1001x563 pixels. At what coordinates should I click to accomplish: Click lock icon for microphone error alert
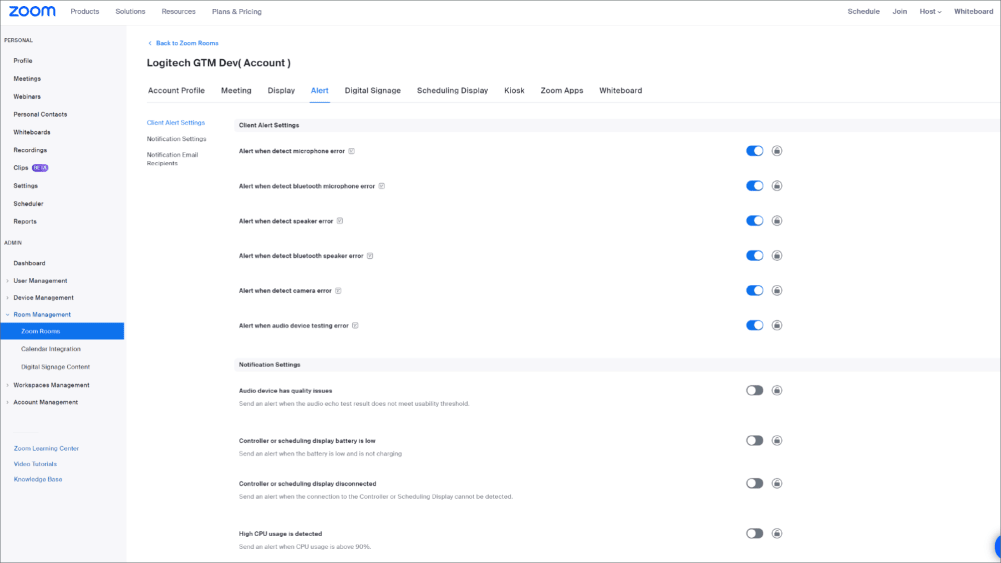(x=777, y=151)
